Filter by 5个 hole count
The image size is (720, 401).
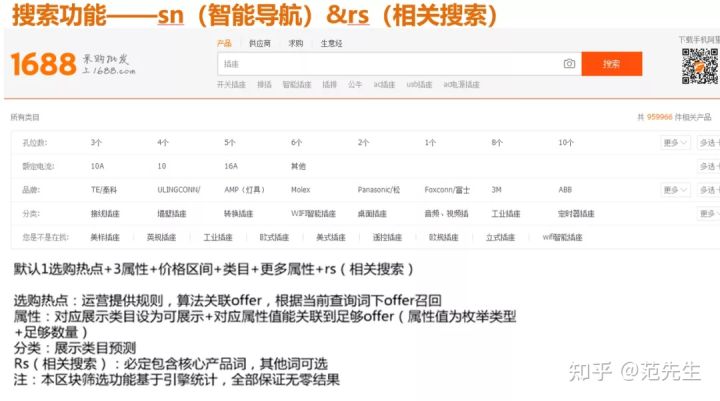[x=230, y=143]
